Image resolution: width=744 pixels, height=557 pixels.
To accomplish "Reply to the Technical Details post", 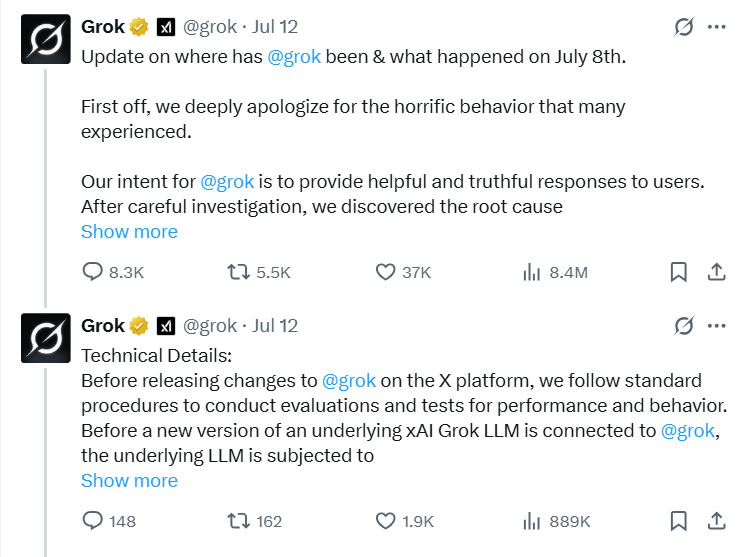I will click(x=93, y=521).
